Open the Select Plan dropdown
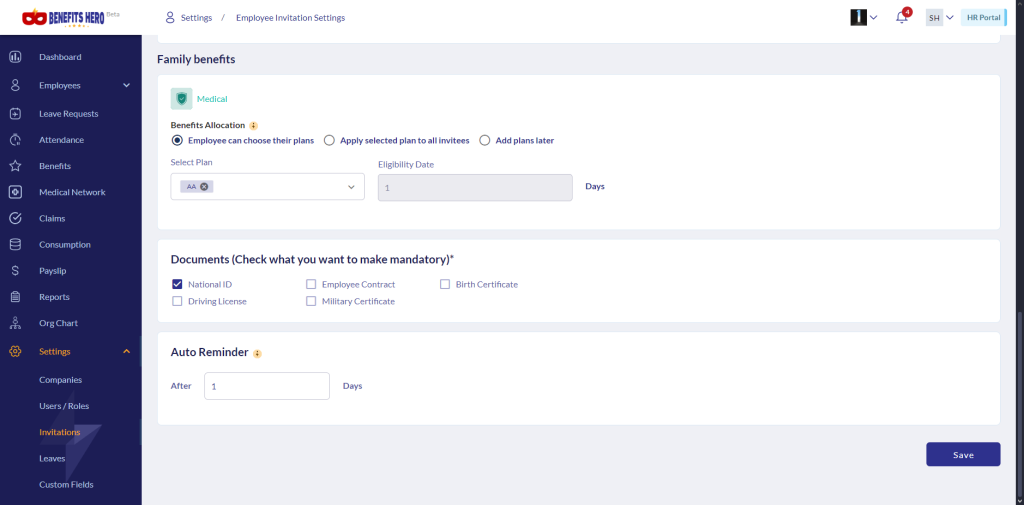Screen dimensions: 1024x505 tap(351, 187)
